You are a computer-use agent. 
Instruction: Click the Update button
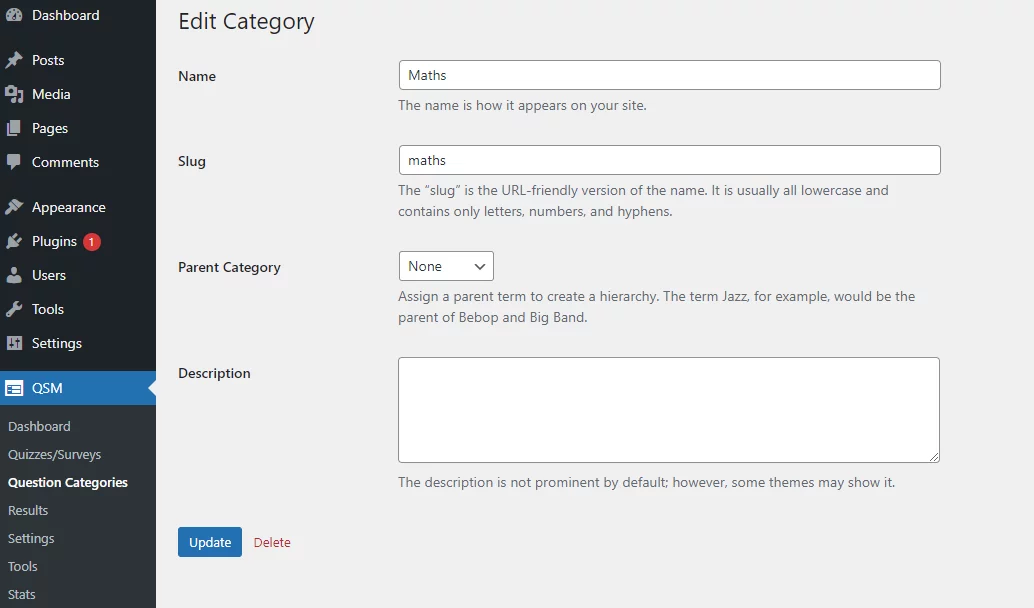pos(210,542)
